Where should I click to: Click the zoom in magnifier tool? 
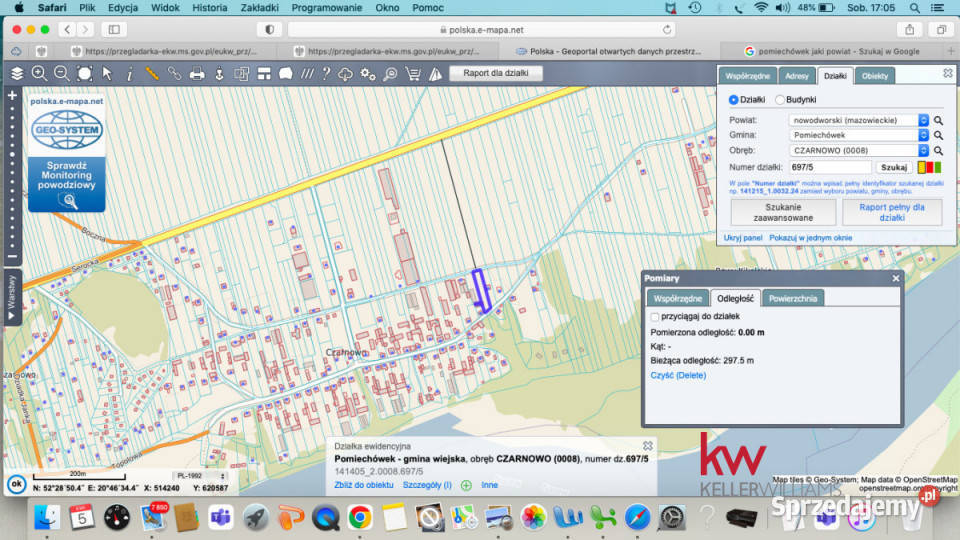[39, 73]
